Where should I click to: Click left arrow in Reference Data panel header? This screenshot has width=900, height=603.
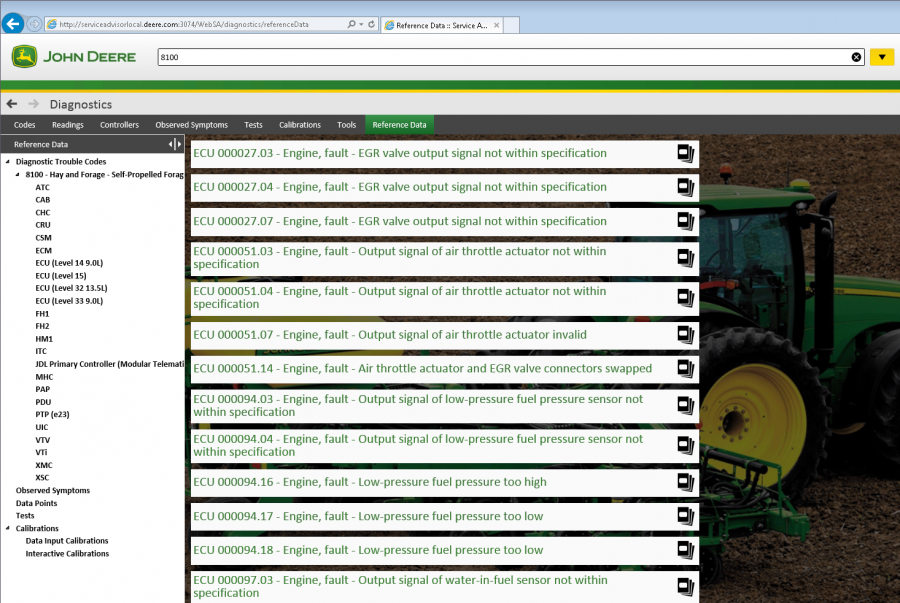click(x=169, y=143)
